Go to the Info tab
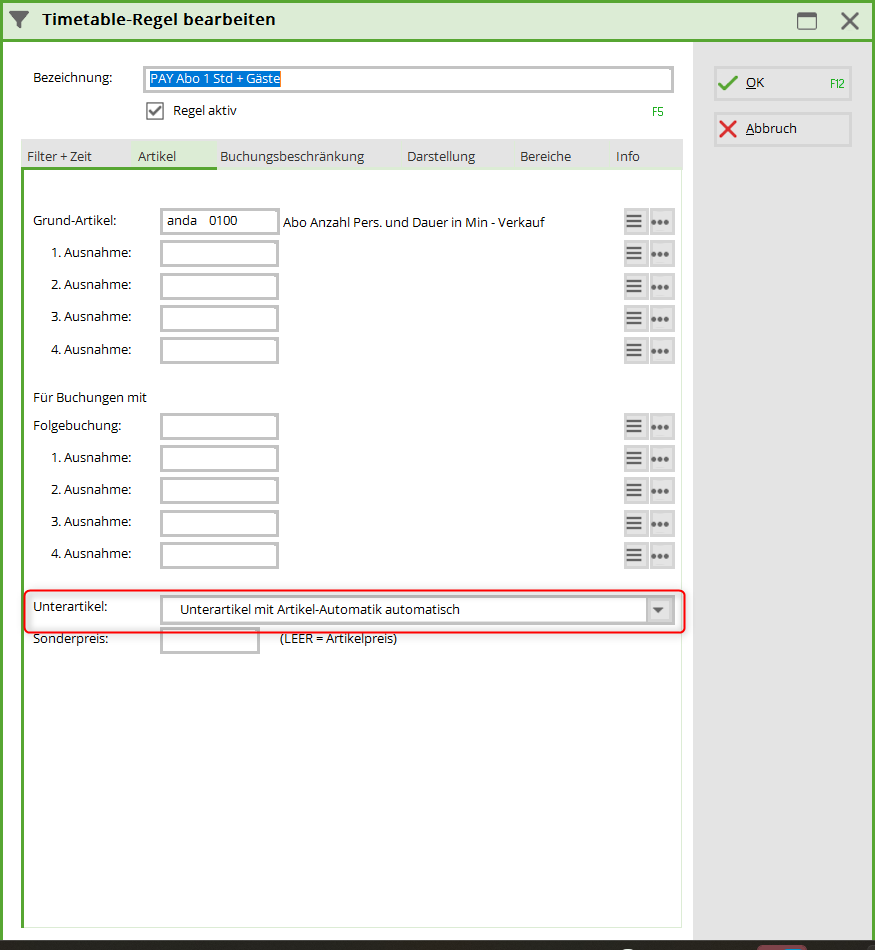Screen dimensions: 875x950 [628, 156]
